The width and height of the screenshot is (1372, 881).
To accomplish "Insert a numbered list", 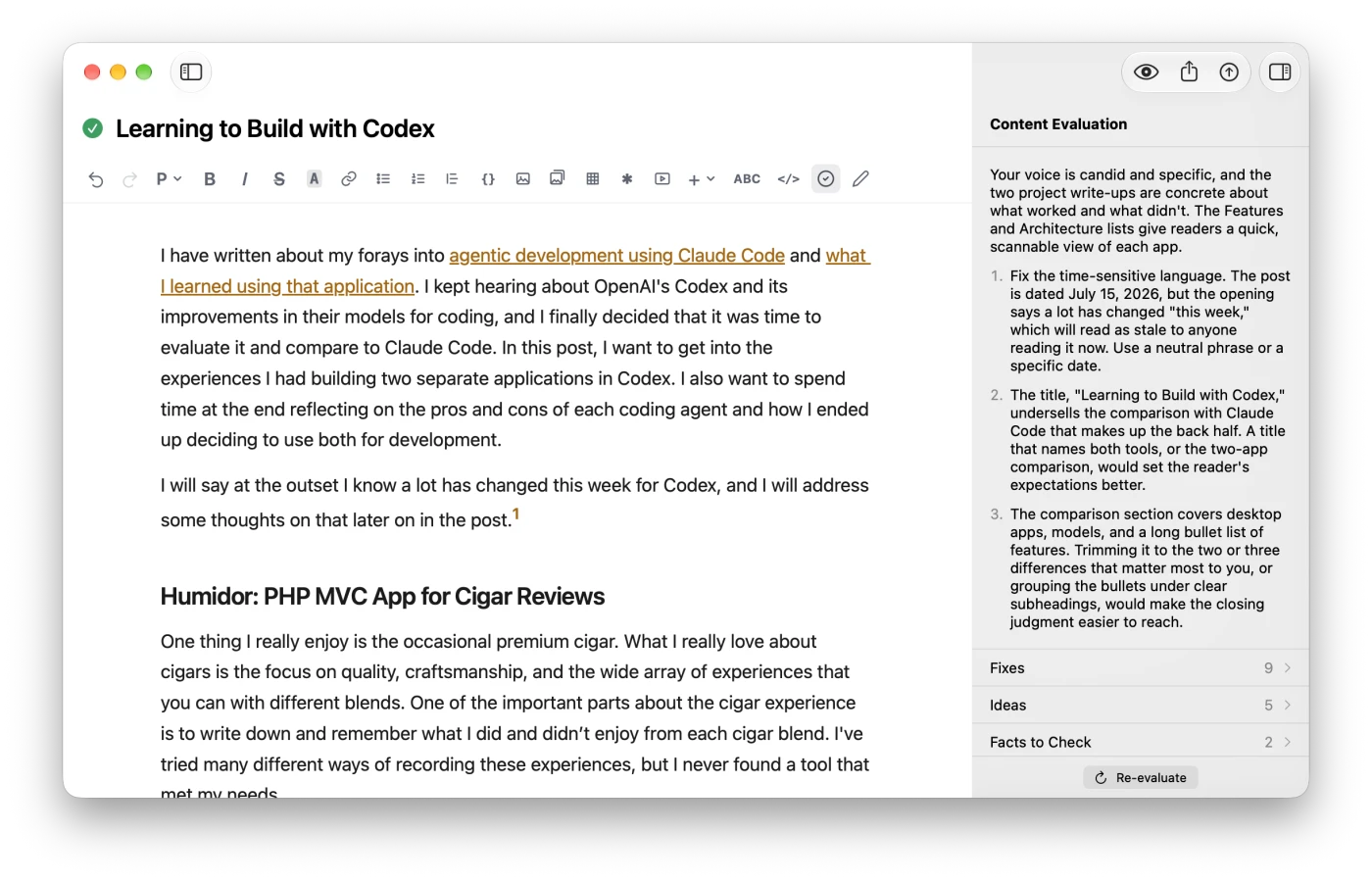I will click(418, 179).
